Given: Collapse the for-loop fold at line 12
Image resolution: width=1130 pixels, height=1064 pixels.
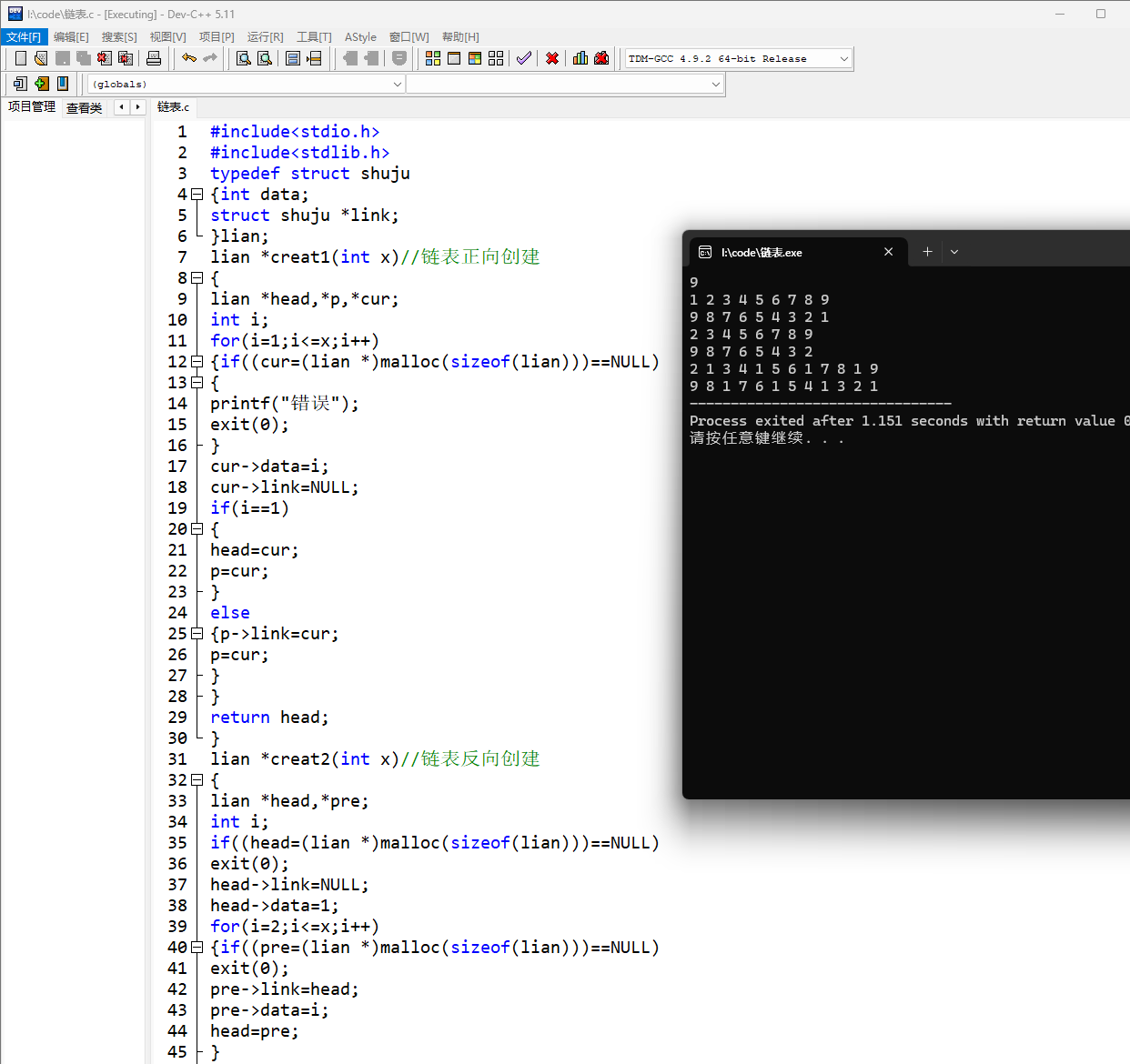Looking at the screenshot, I should point(197,362).
